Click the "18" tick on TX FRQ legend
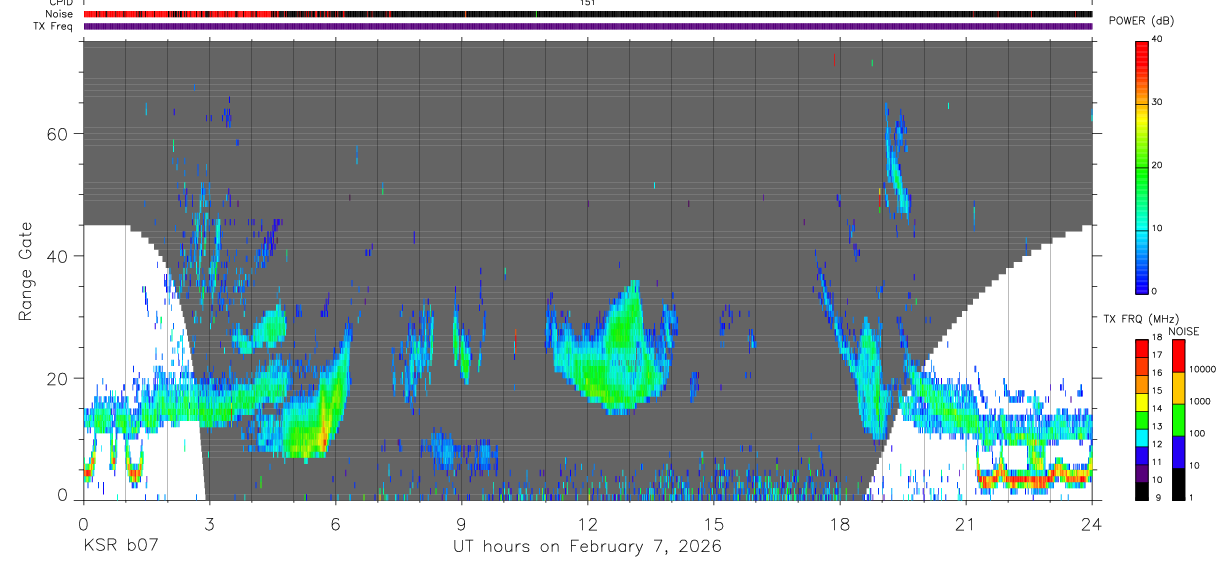The width and height of the screenshot is (1228, 567). coord(1157,337)
